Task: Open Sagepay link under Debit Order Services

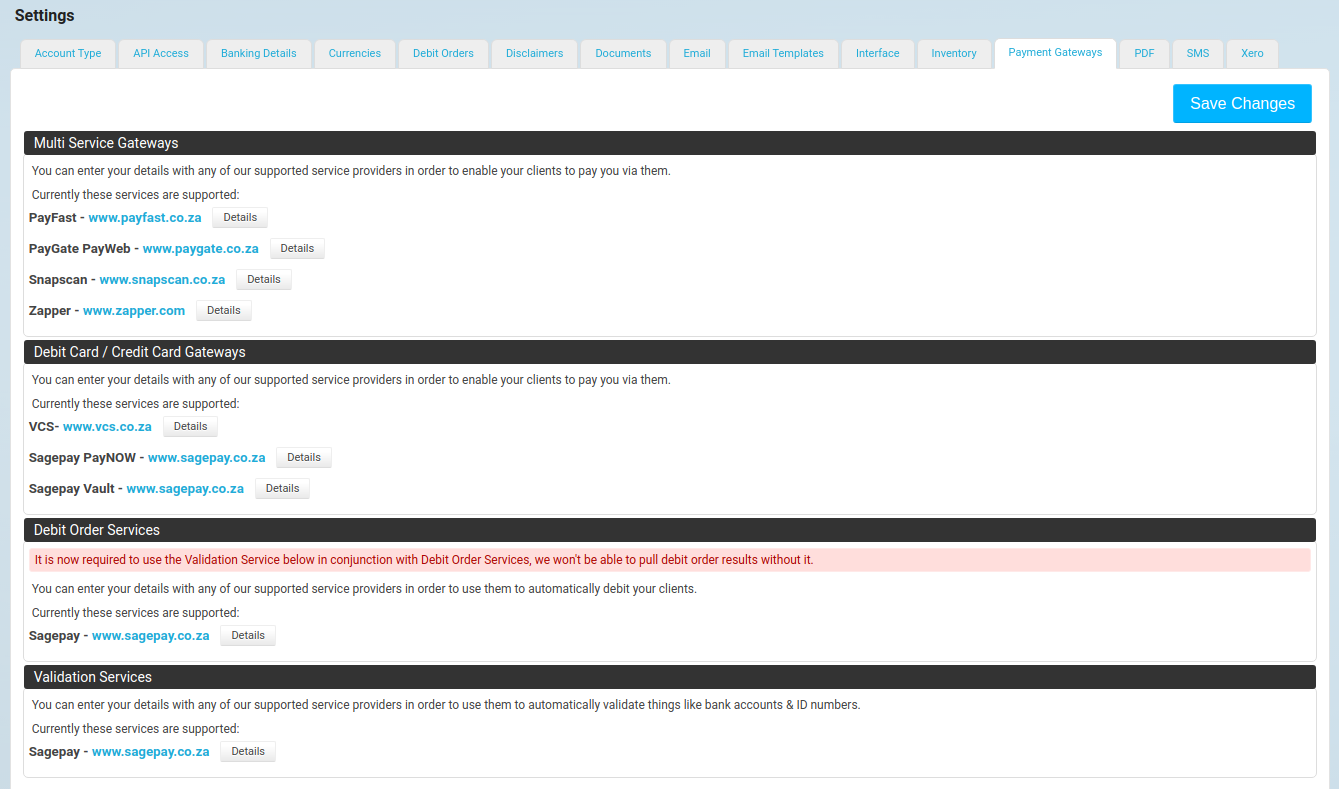Action: click(151, 636)
